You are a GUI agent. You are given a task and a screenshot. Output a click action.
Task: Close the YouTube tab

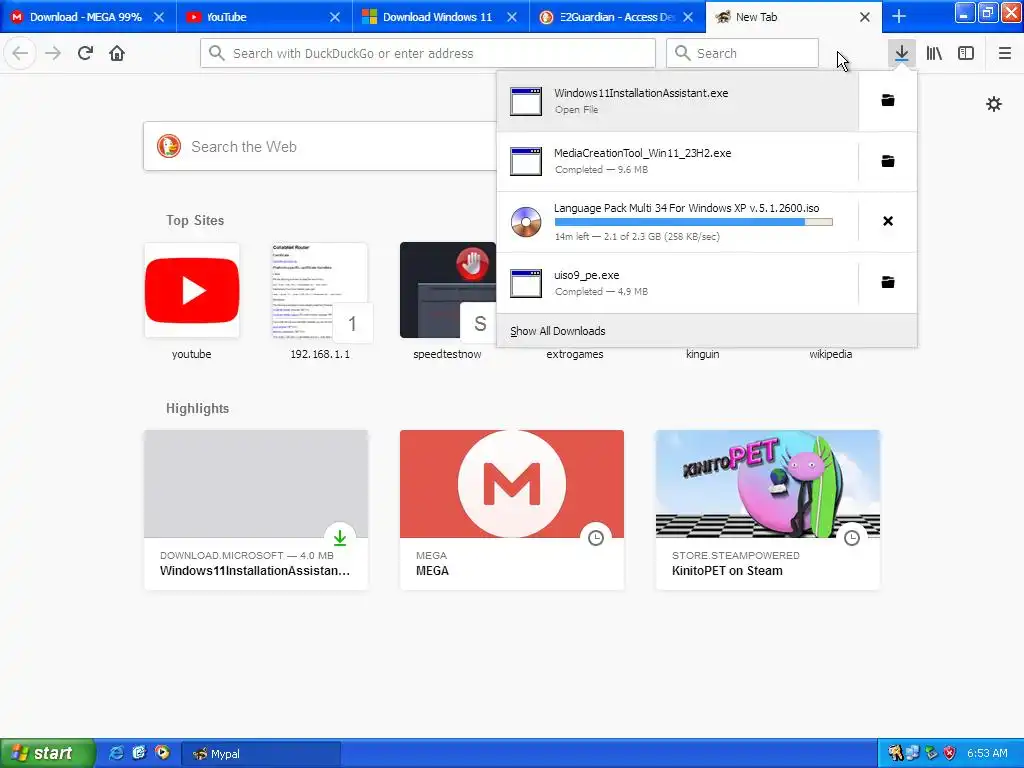tap(334, 17)
